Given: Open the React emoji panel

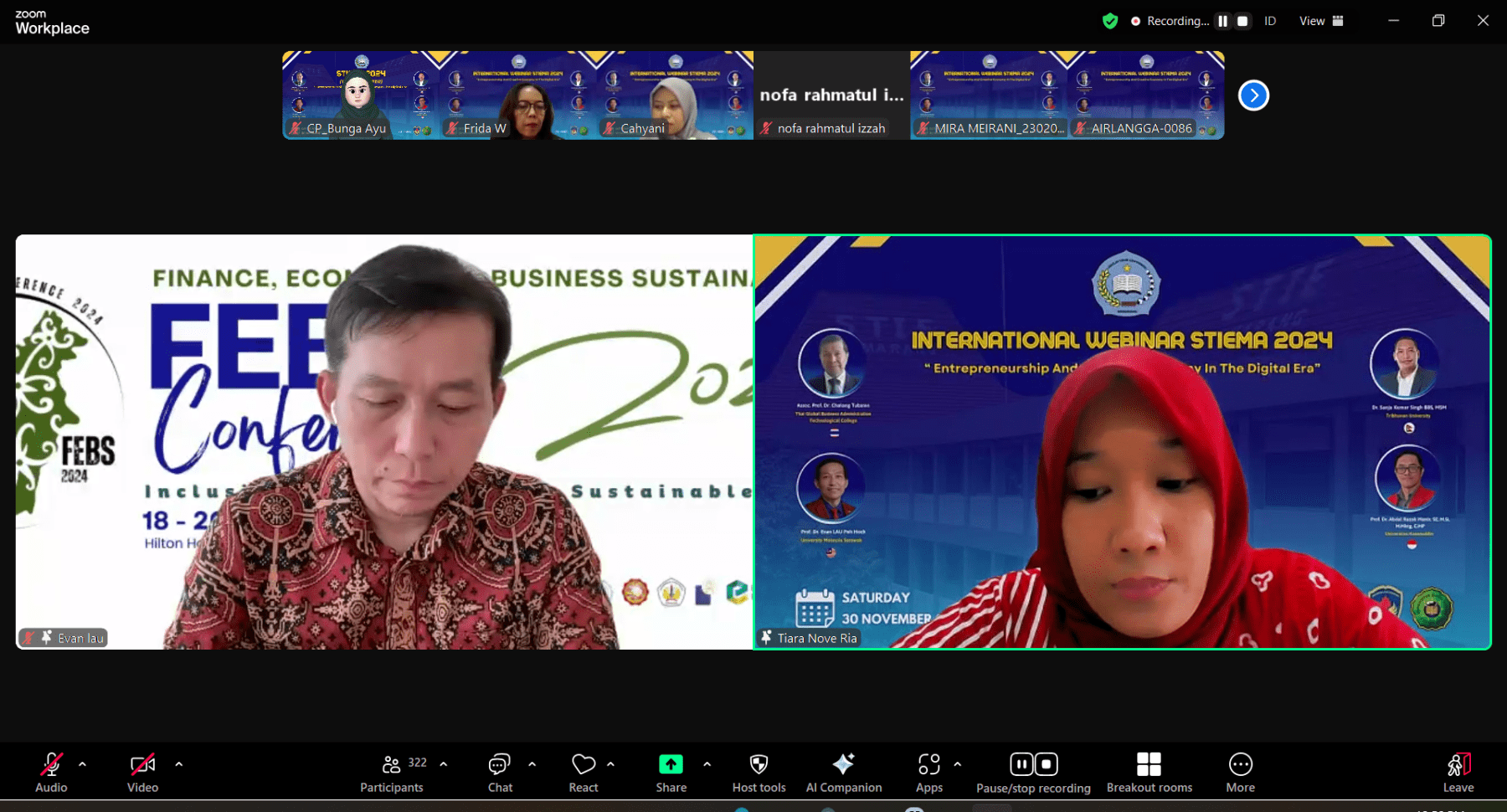Looking at the screenshot, I should (583, 764).
